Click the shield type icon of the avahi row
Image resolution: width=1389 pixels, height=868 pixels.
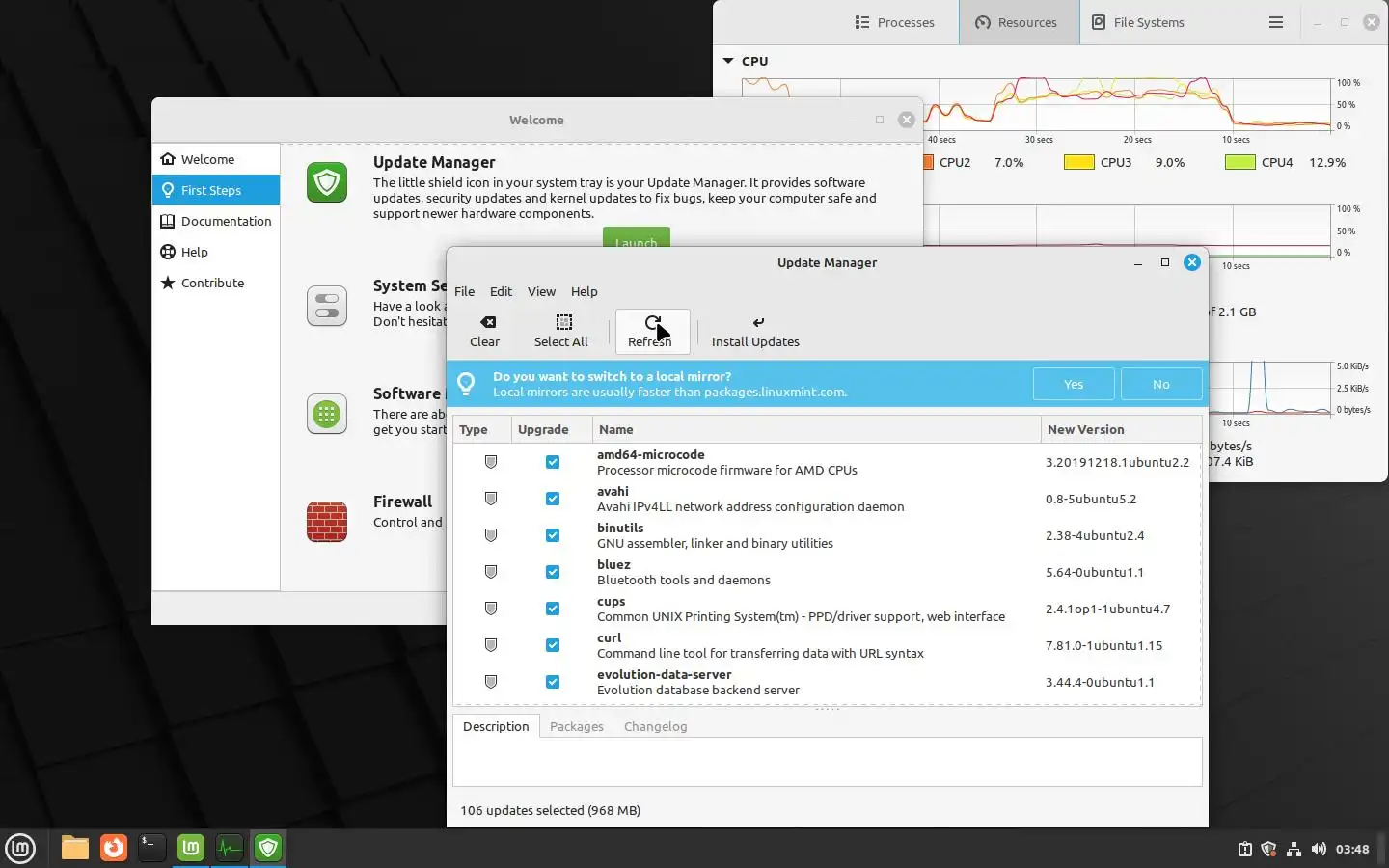[491, 499]
